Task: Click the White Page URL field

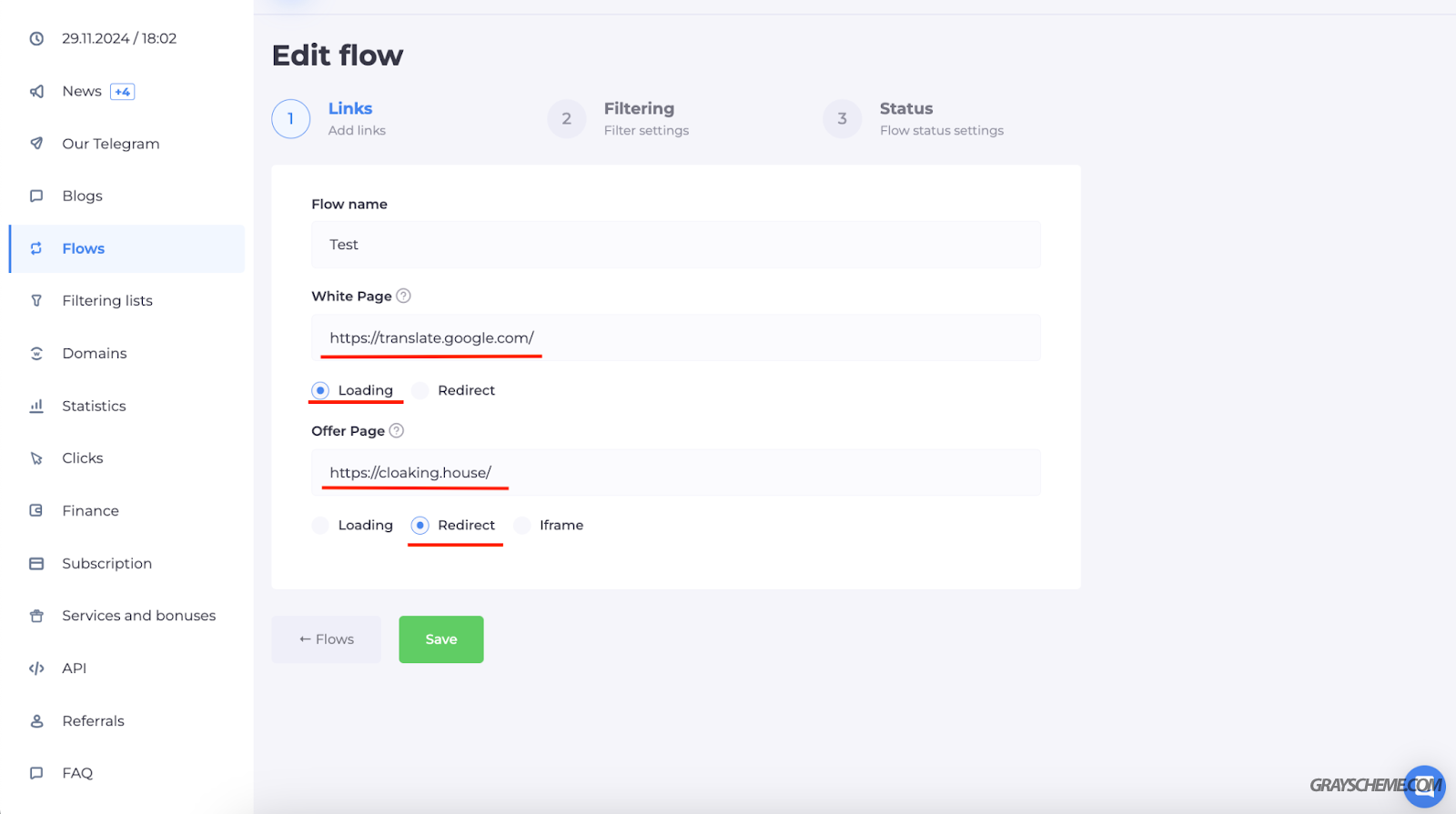Action: (x=676, y=337)
